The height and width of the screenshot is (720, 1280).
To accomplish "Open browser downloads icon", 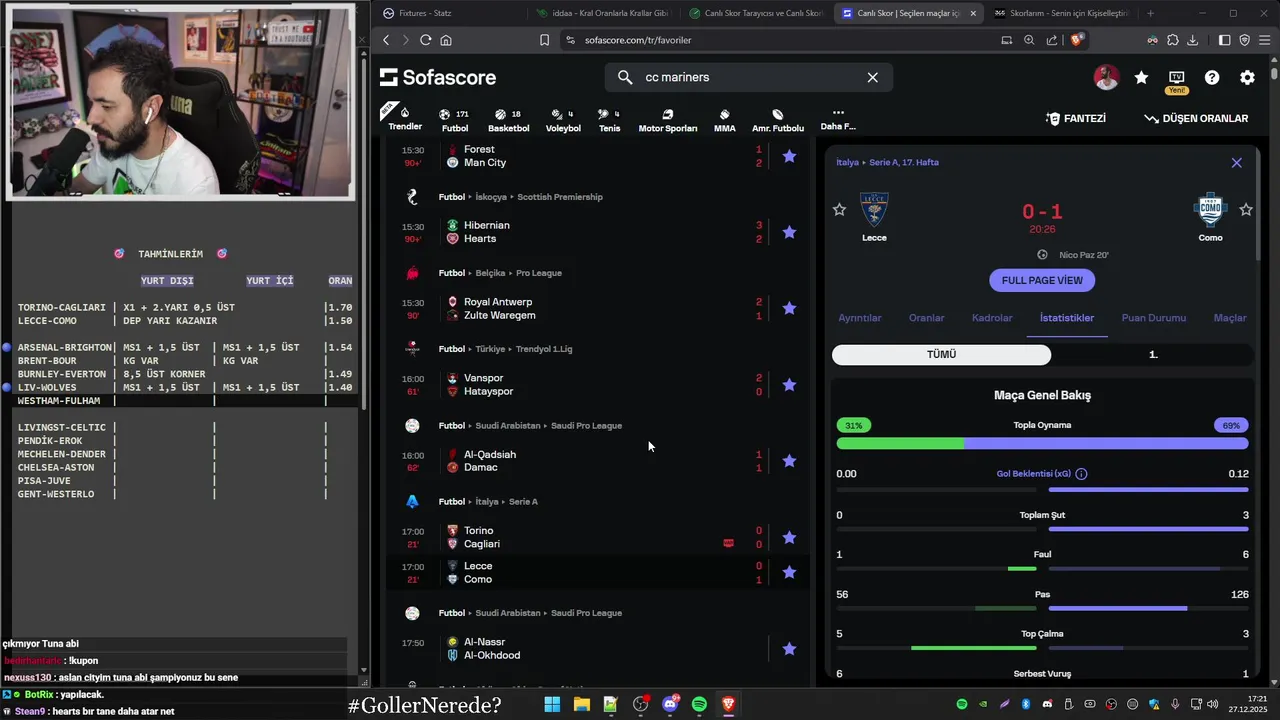I will tap(1192, 40).
